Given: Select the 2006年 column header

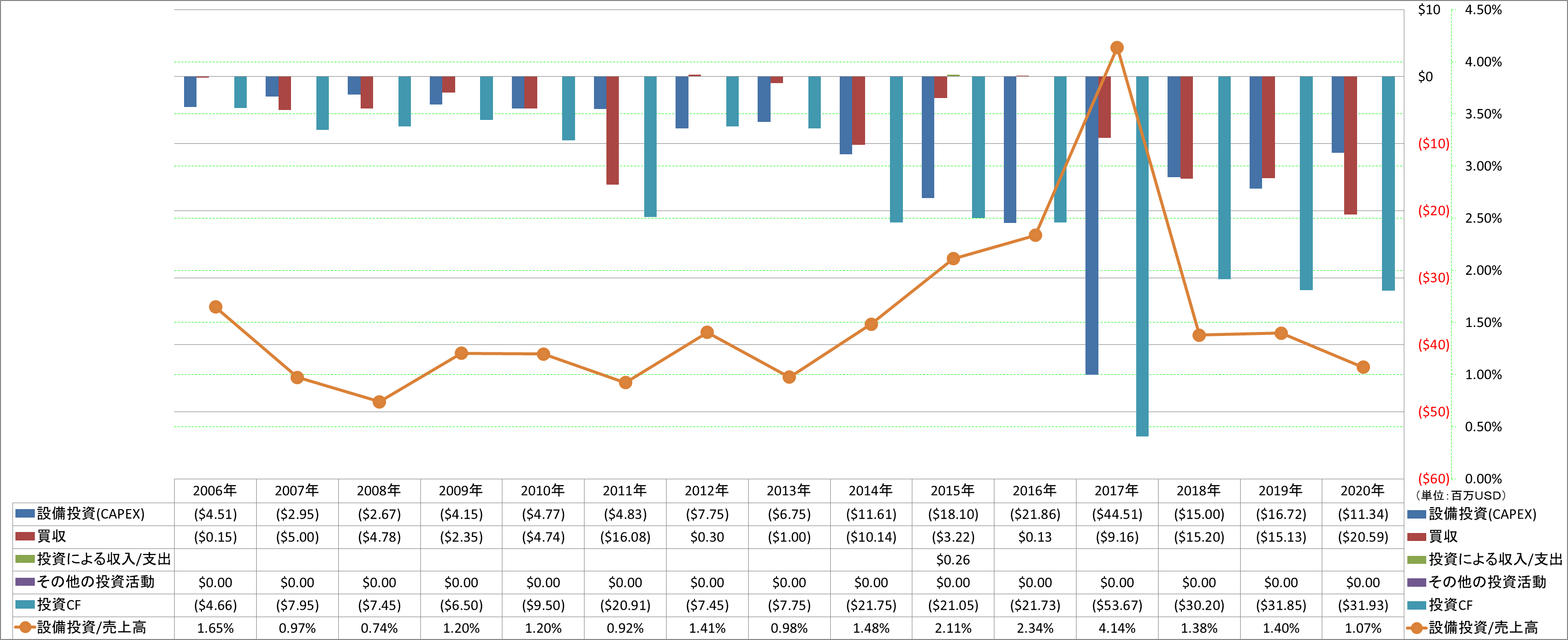Looking at the screenshot, I should click(x=215, y=490).
